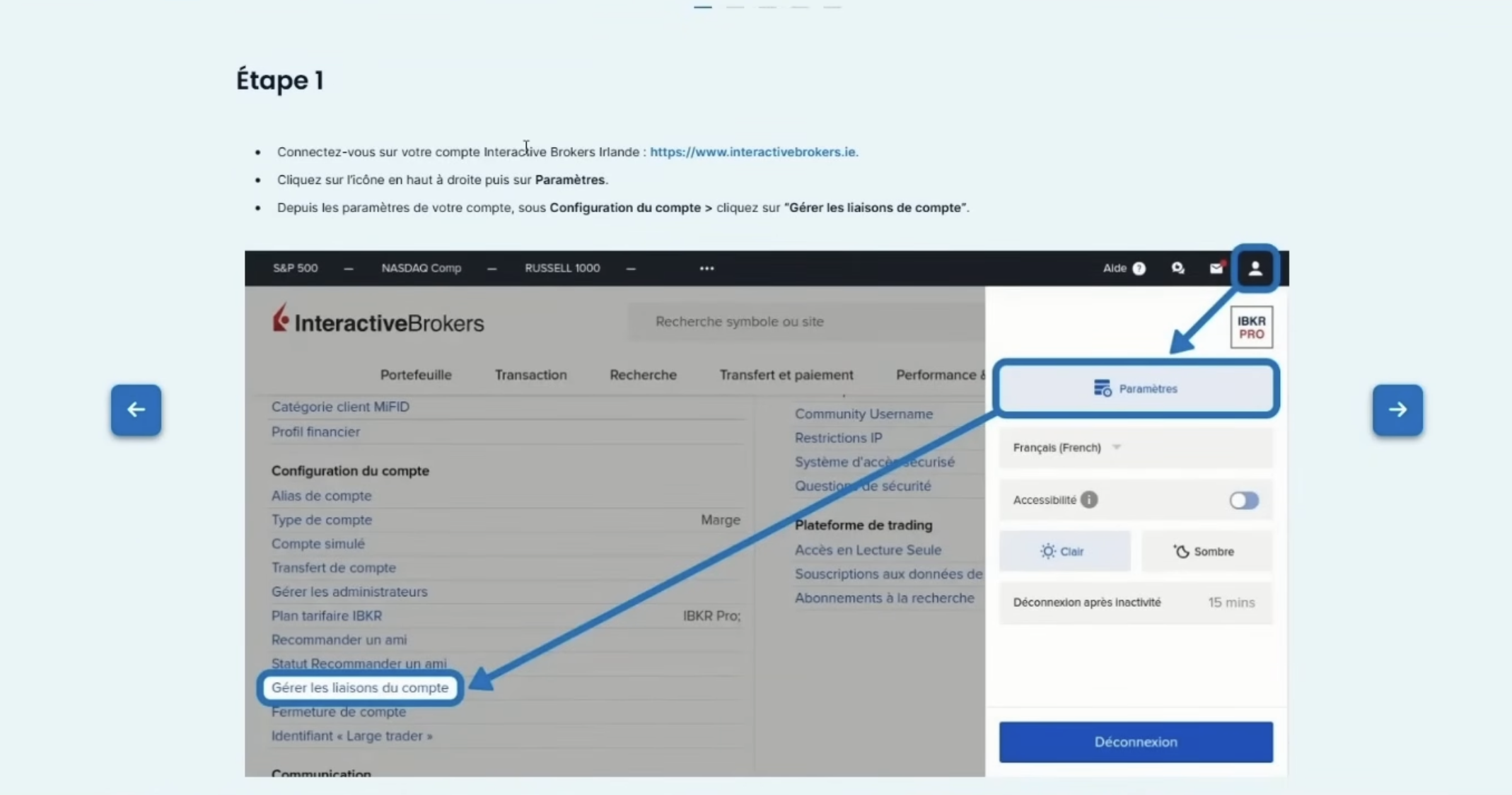Click Gérer les liaisons du compte
Image resolution: width=1512 pixels, height=795 pixels.
tap(360, 687)
